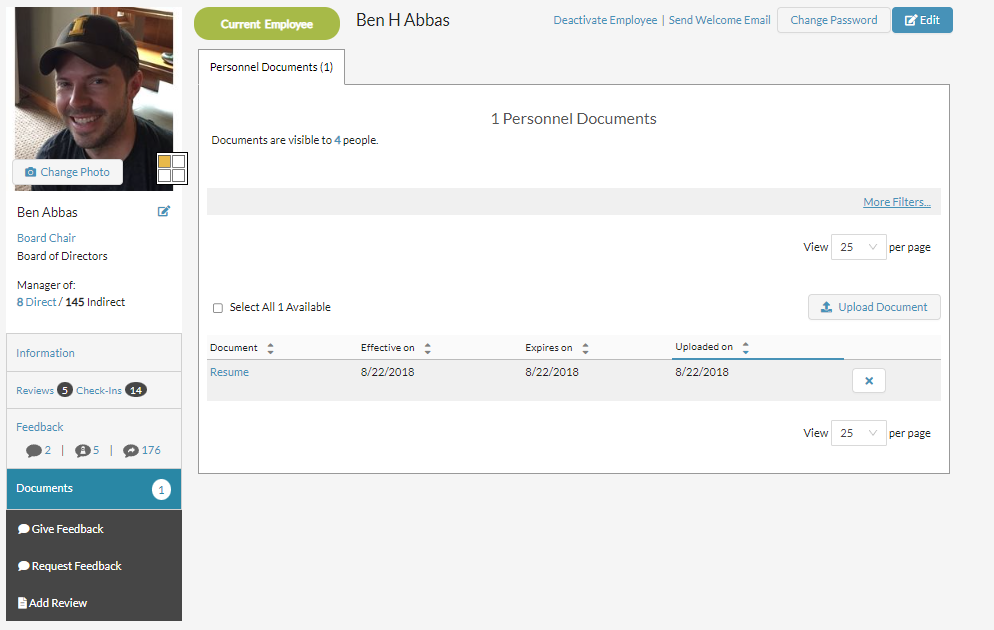Image resolution: width=994 pixels, height=630 pixels.
Task: Sort by Expires on column arrows
Action: pyautogui.click(x=586, y=348)
